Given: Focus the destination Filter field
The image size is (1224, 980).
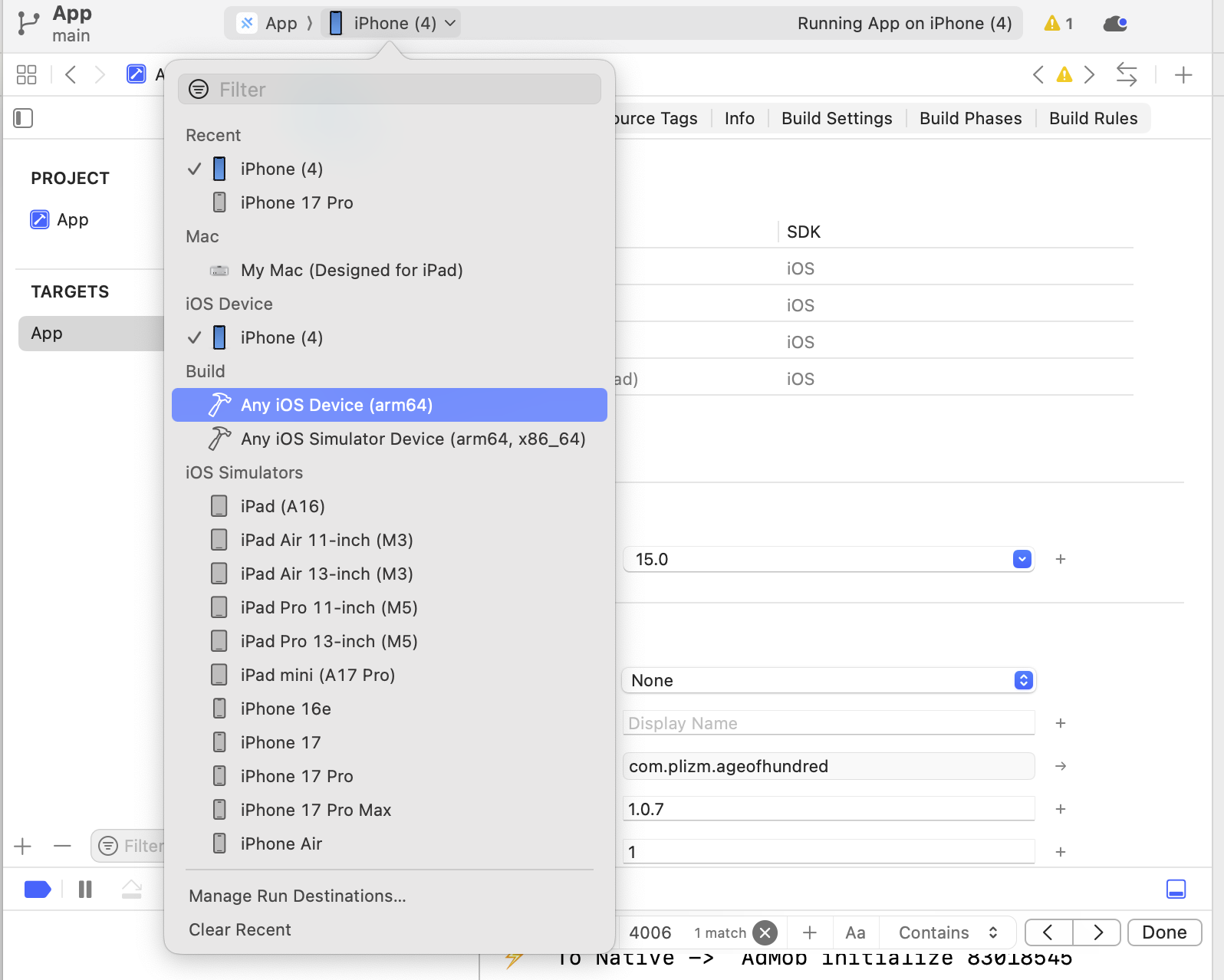Looking at the screenshot, I should (x=390, y=90).
